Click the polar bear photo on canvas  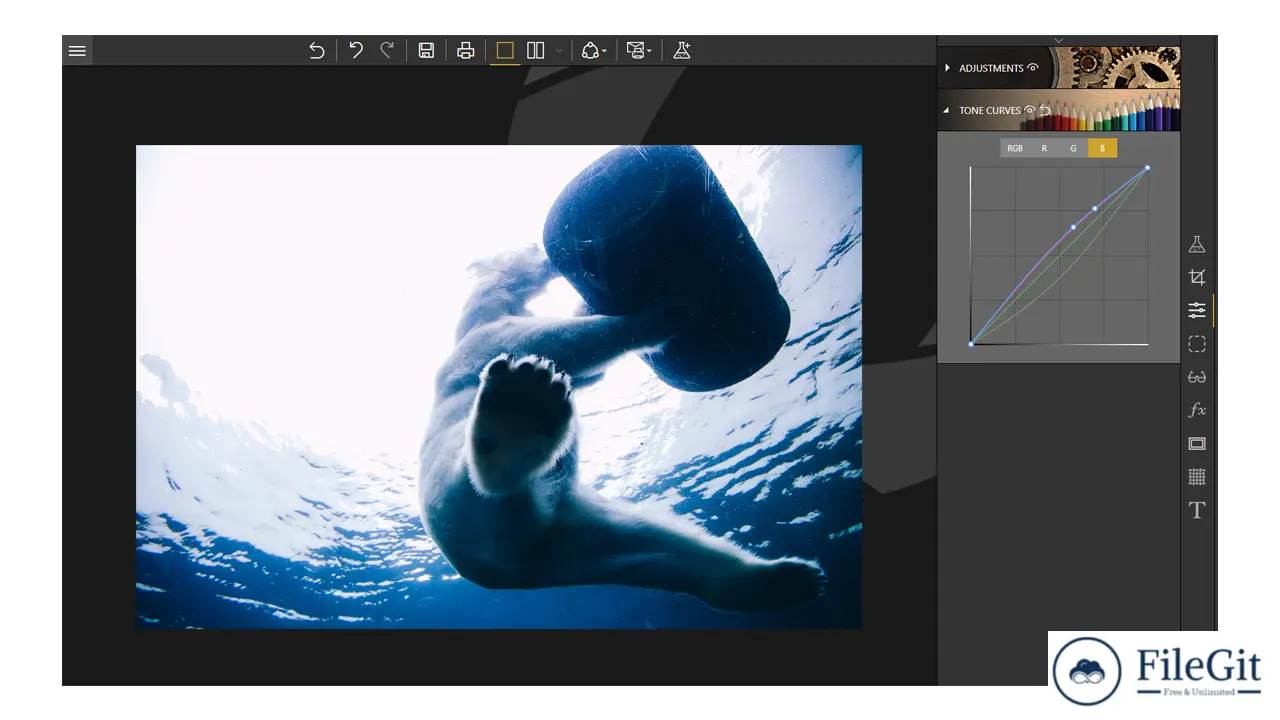[499, 387]
